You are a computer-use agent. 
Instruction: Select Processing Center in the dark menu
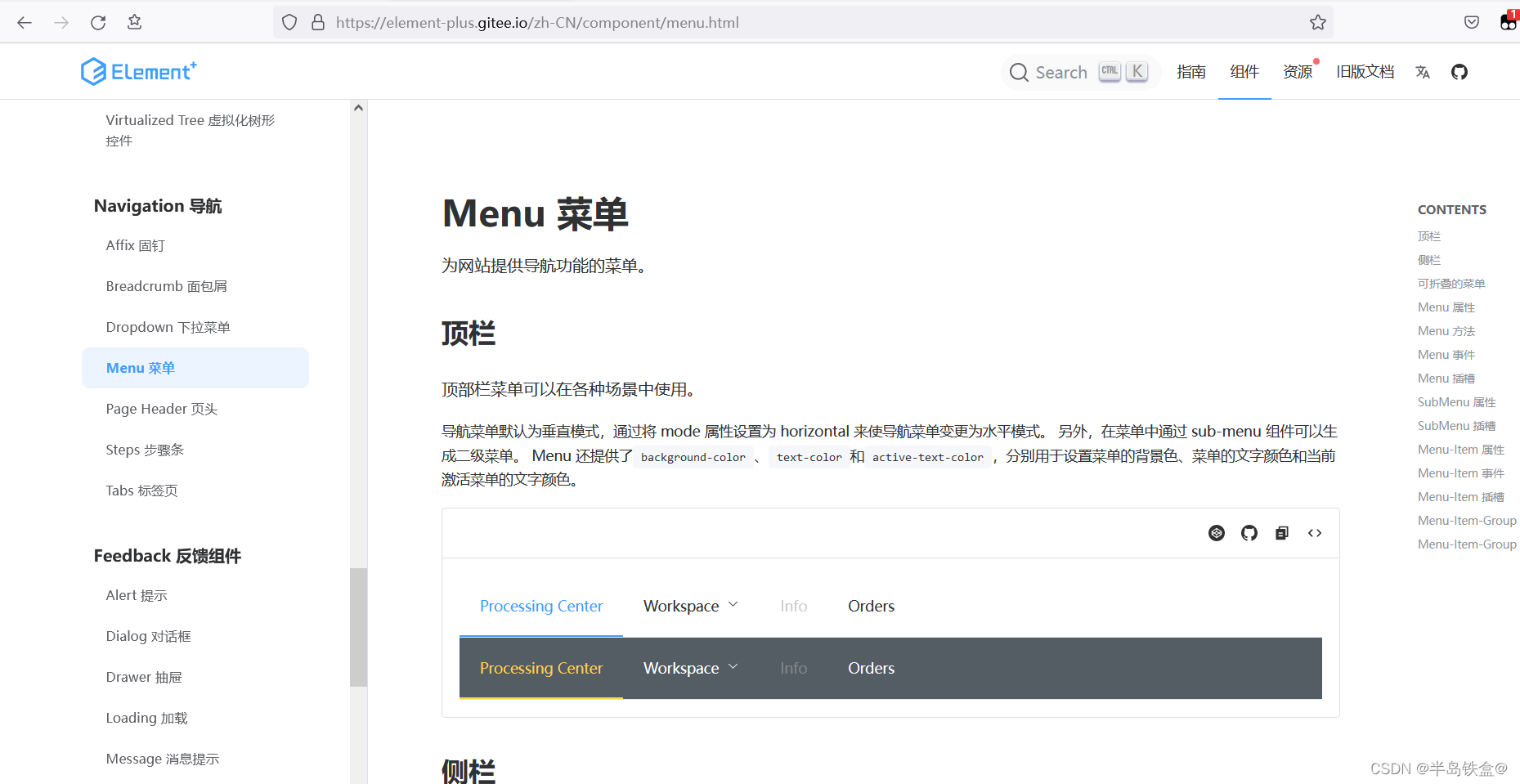pyautogui.click(x=541, y=668)
